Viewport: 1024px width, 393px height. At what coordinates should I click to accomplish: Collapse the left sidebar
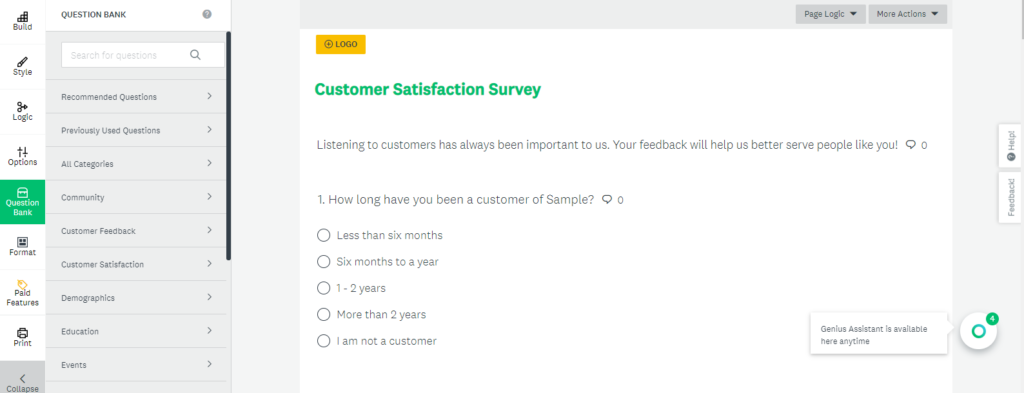coord(22,383)
